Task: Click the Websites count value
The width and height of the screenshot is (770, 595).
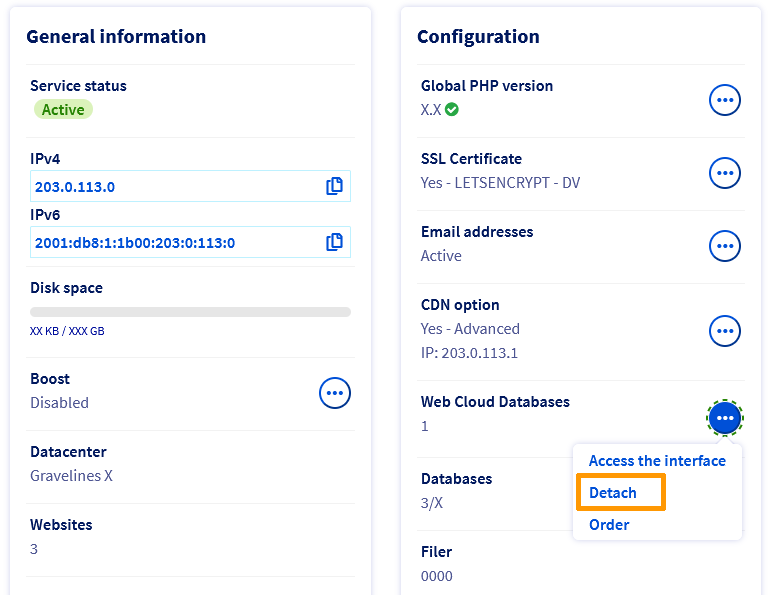Action: click(x=34, y=549)
